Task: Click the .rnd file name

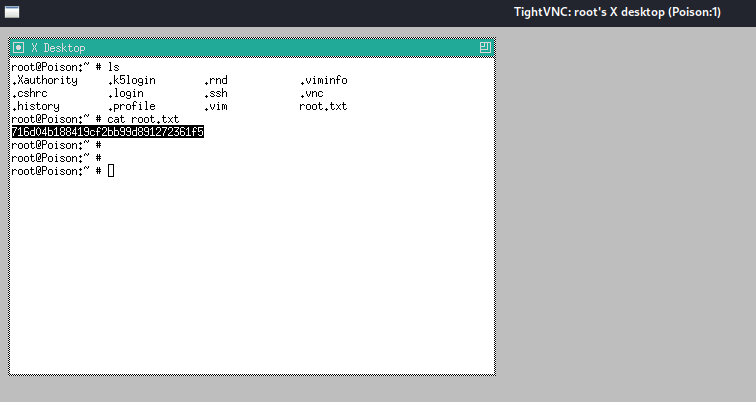Action: 216,80
